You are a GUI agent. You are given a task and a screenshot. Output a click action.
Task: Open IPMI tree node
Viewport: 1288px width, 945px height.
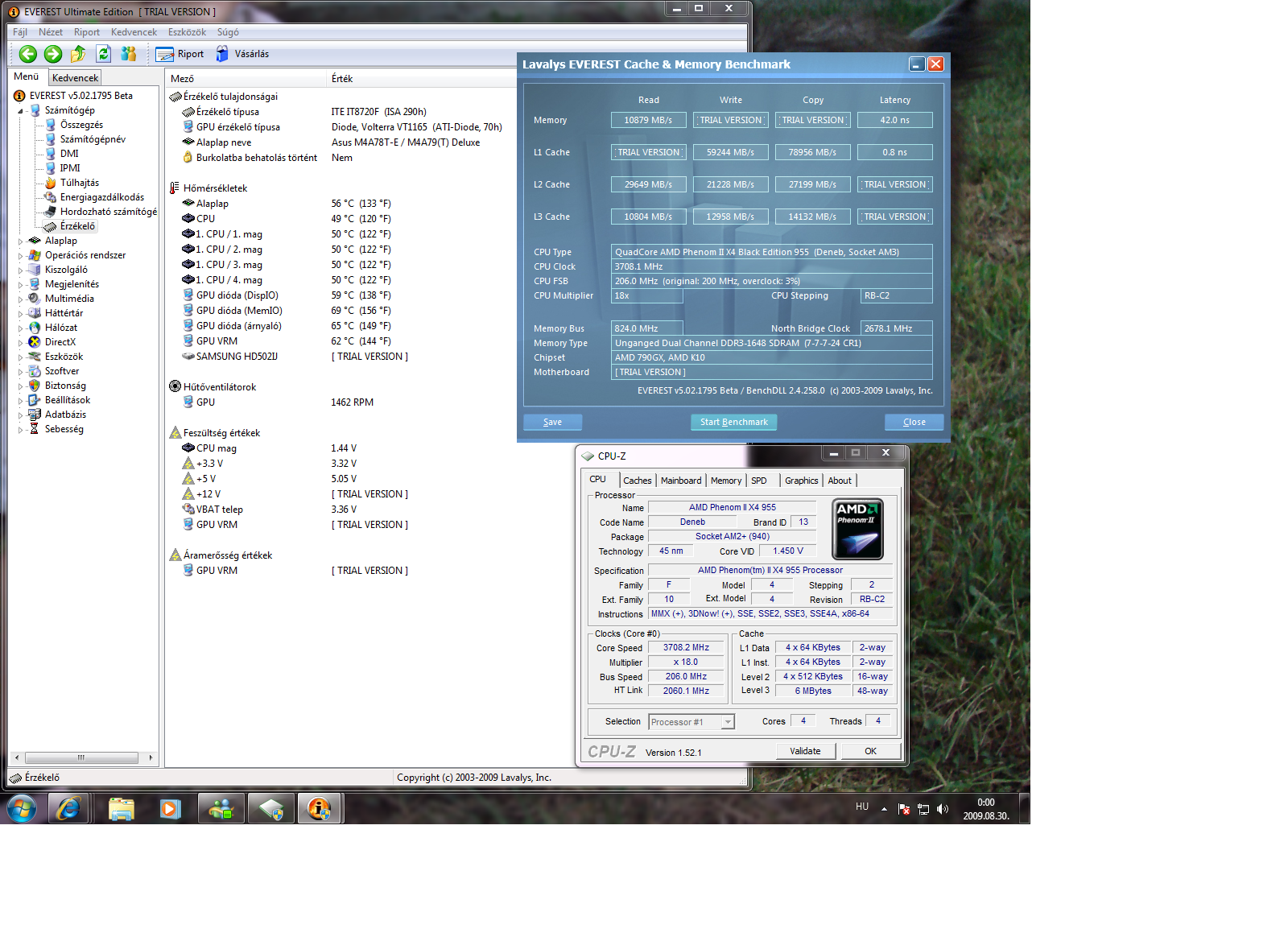(70, 168)
